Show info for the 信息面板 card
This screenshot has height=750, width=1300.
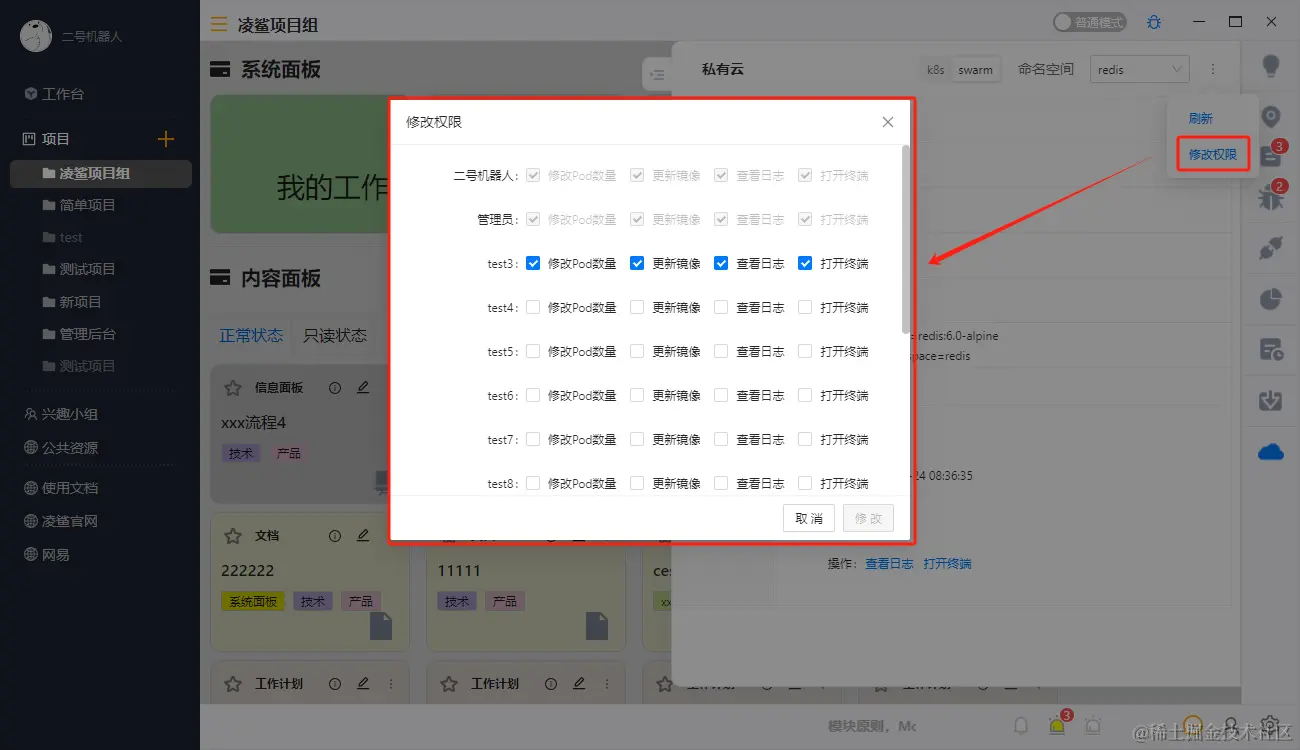click(x=335, y=387)
